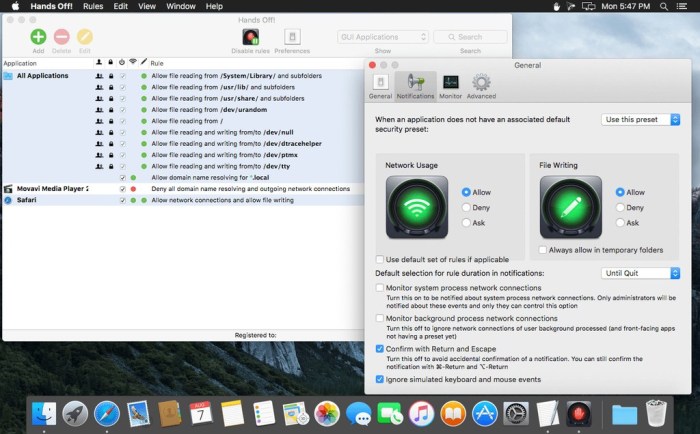Click the green Add rule button
700x434 pixels.
(x=38, y=37)
